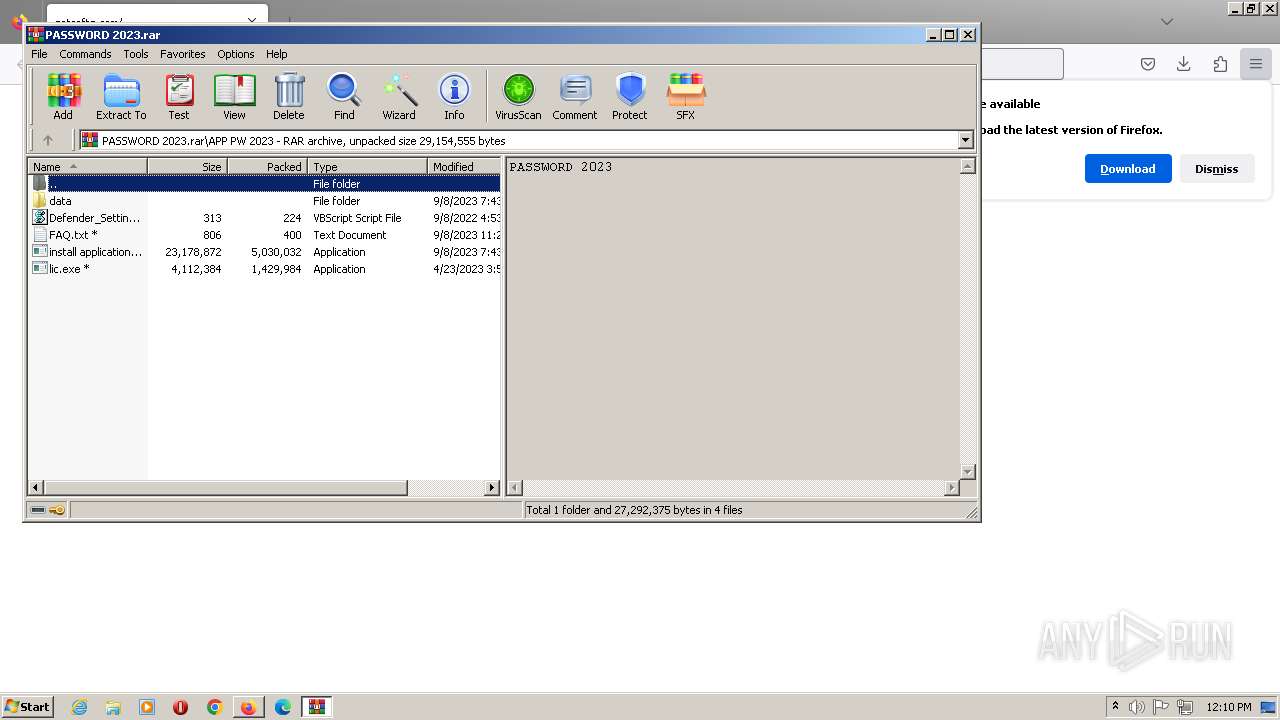1280x720 pixels.
Task: Click the Extract To toolbar icon
Action: (x=121, y=97)
